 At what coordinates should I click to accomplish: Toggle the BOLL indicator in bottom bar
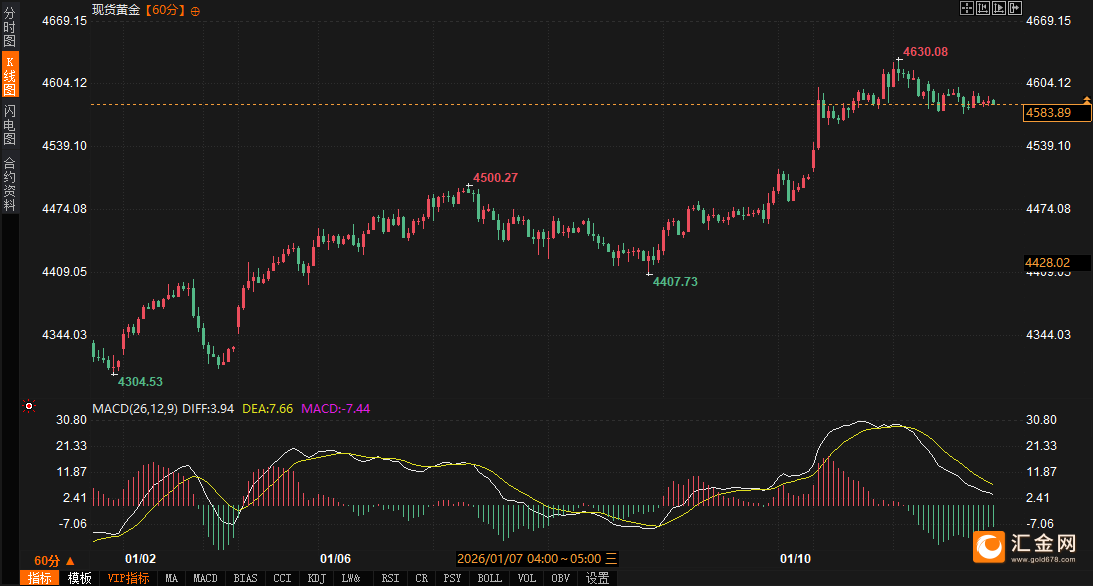(489, 578)
